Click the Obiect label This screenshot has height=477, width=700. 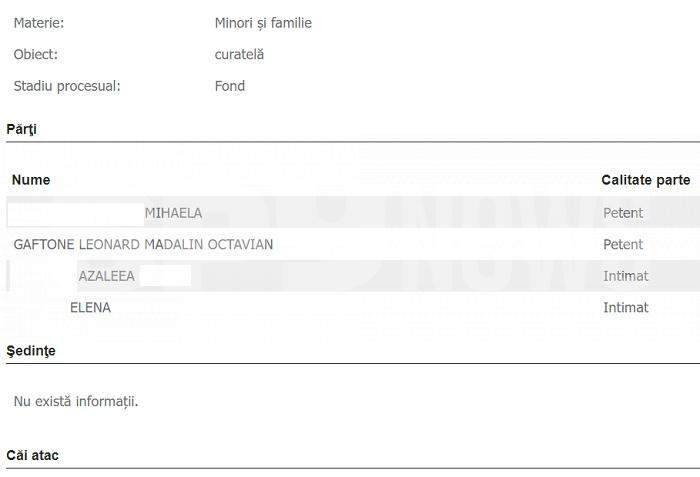click(x=36, y=55)
